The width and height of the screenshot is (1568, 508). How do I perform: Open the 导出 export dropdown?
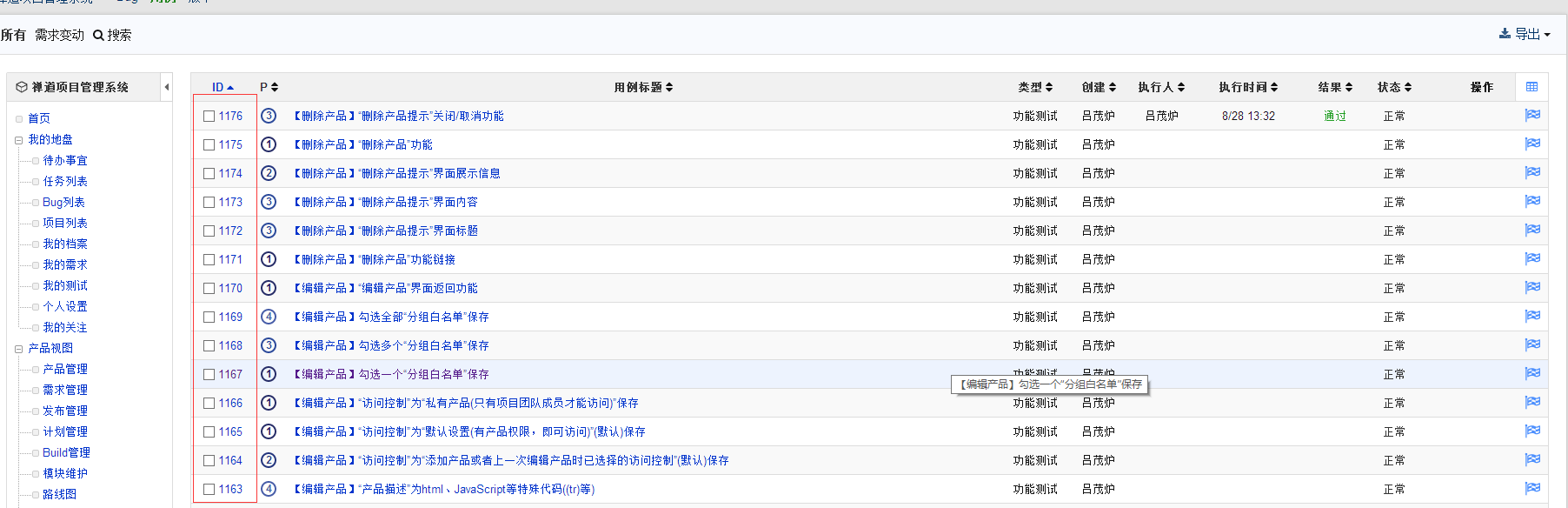[1525, 35]
